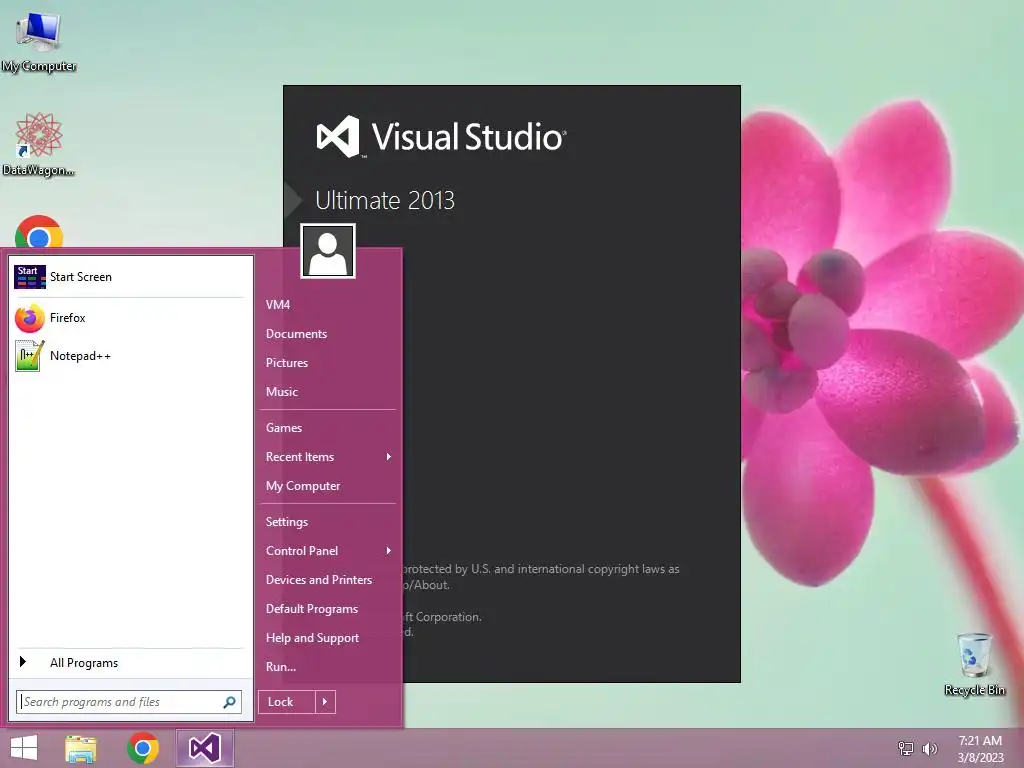
Task: Expand the Control Panel submenu arrow
Action: (389, 551)
